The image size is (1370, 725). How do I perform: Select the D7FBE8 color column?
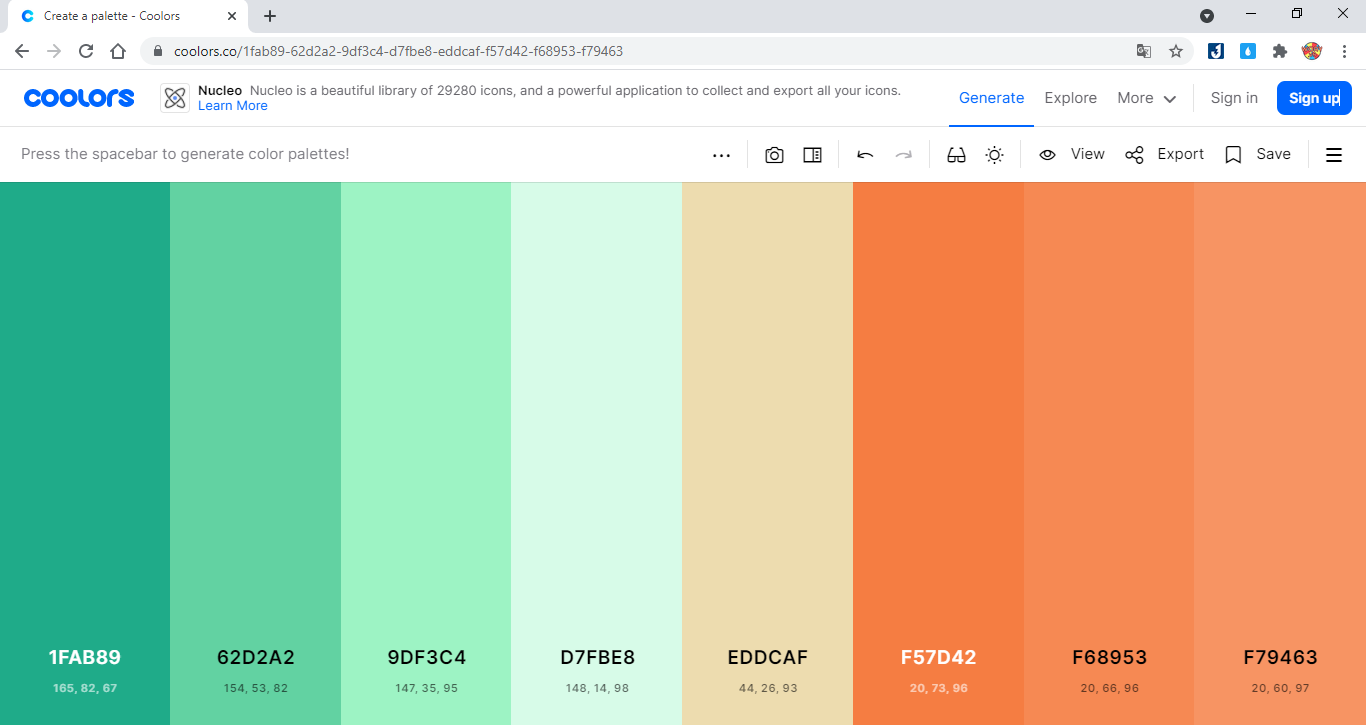[597, 454]
